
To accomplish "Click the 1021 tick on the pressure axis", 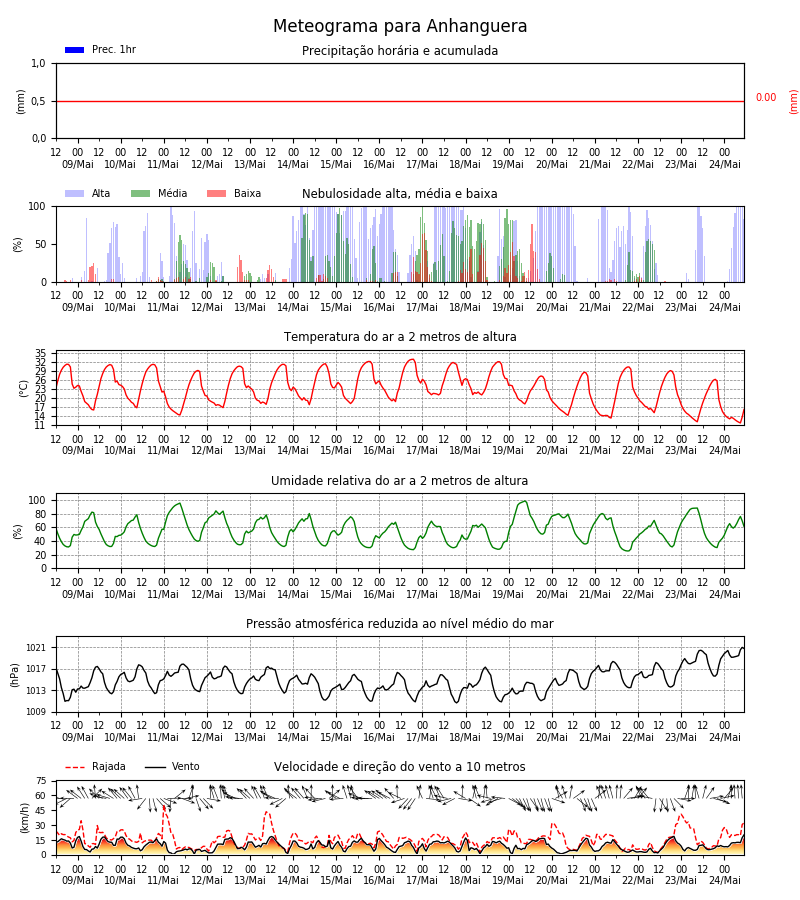I will 36,648.
